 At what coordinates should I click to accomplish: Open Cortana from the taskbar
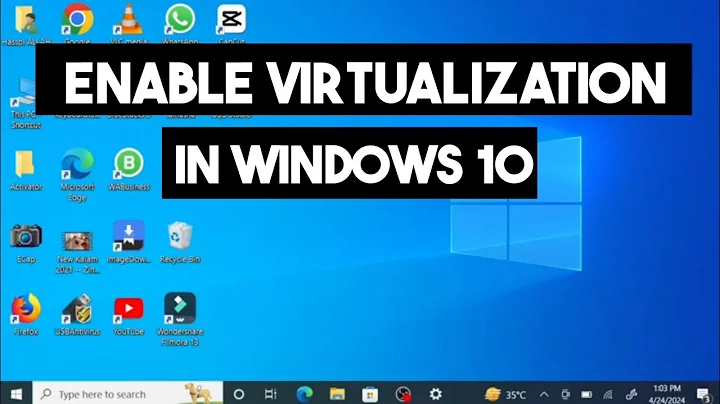tap(239, 394)
